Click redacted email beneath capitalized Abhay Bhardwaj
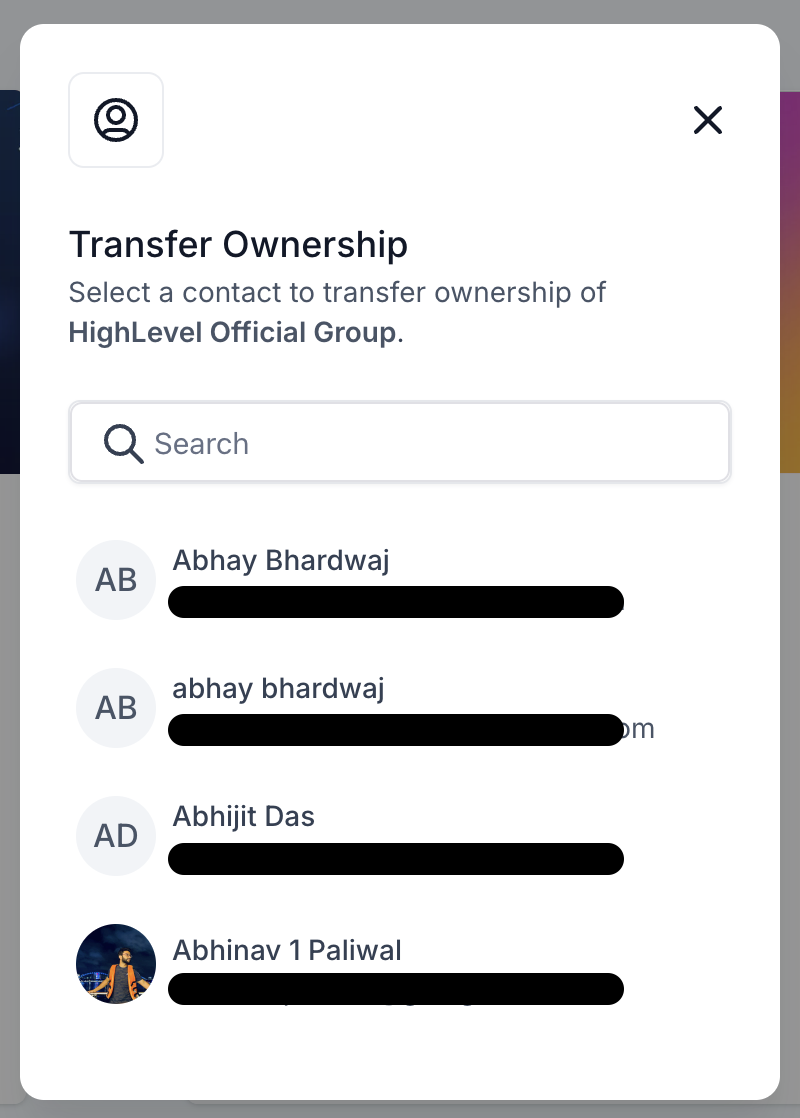Viewport: 800px width, 1118px height. tap(396, 601)
